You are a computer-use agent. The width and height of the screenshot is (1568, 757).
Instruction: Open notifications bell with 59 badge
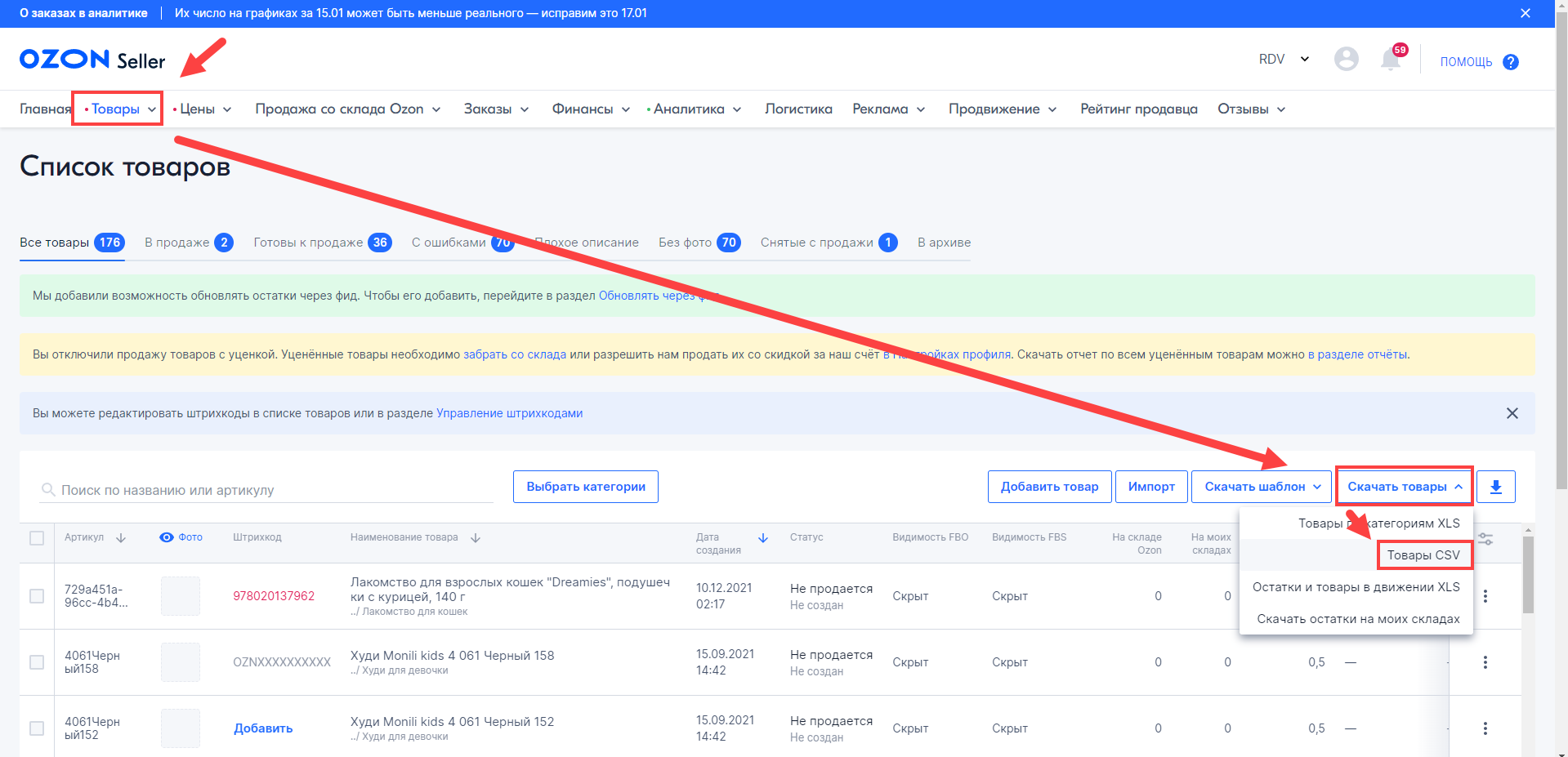tap(1392, 58)
